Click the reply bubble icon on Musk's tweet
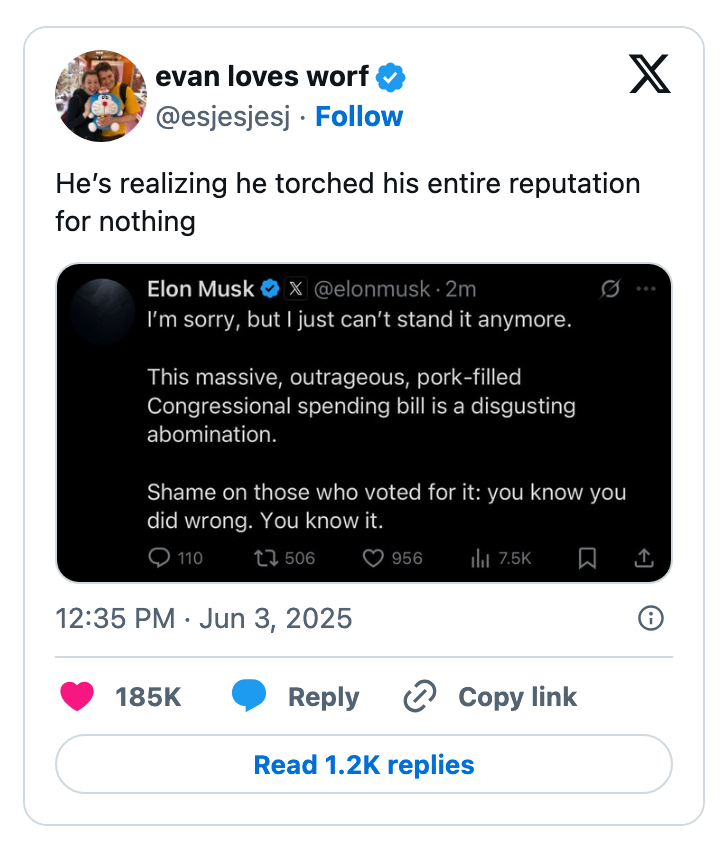This screenshot has height=846, width=728. point(157,559)
